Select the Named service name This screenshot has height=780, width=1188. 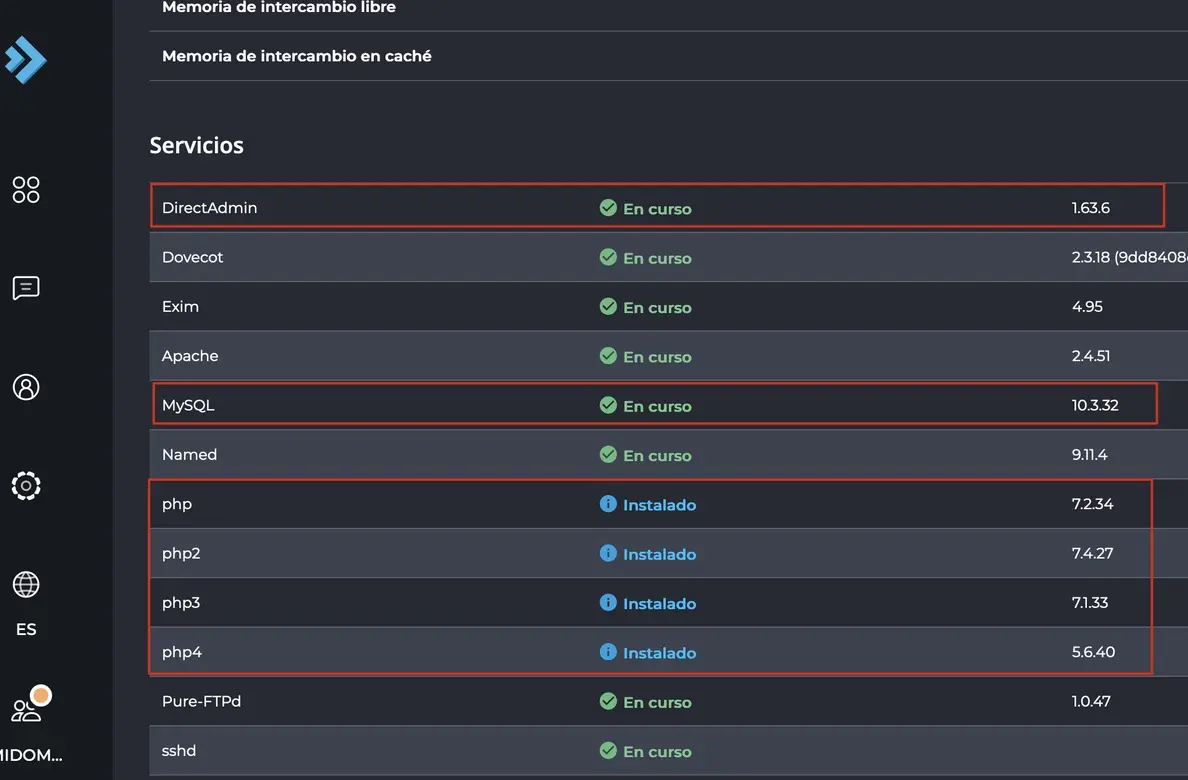[189, 454]
